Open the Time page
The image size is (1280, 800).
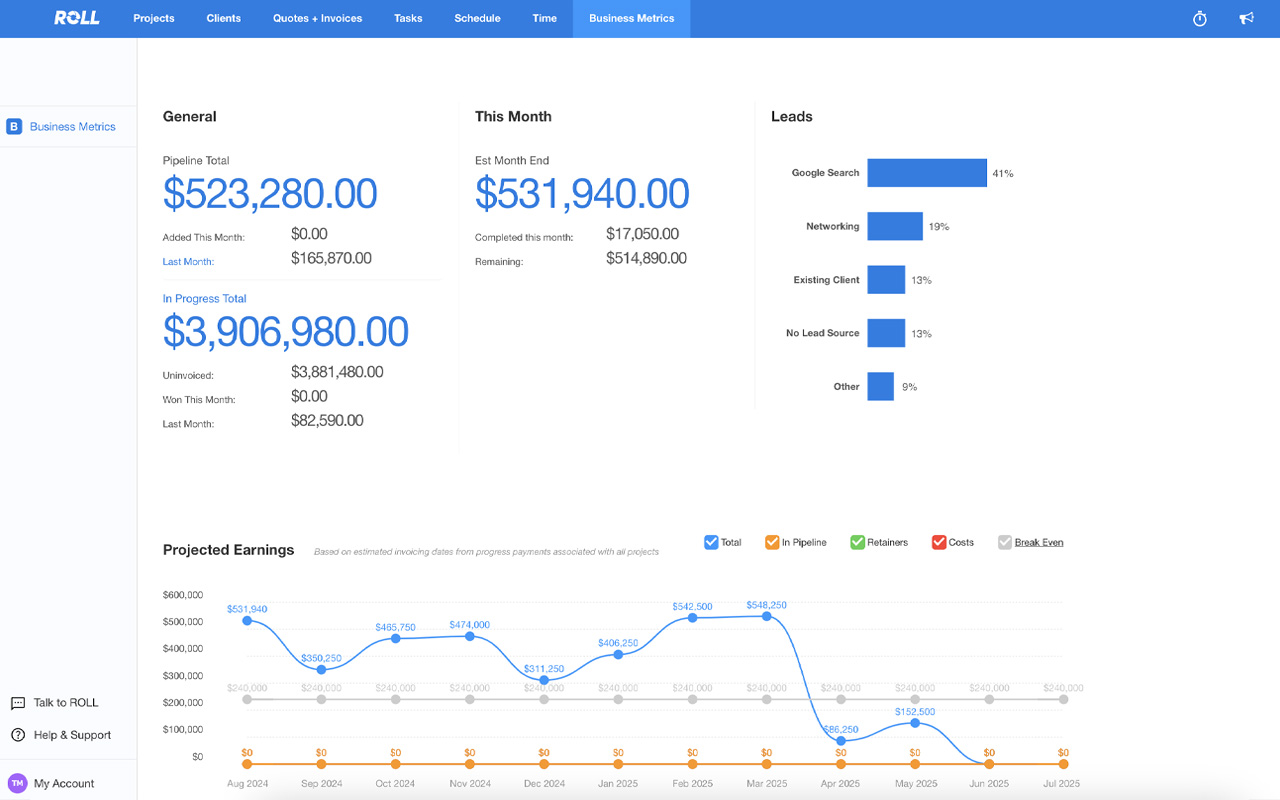tap(545, 18)
